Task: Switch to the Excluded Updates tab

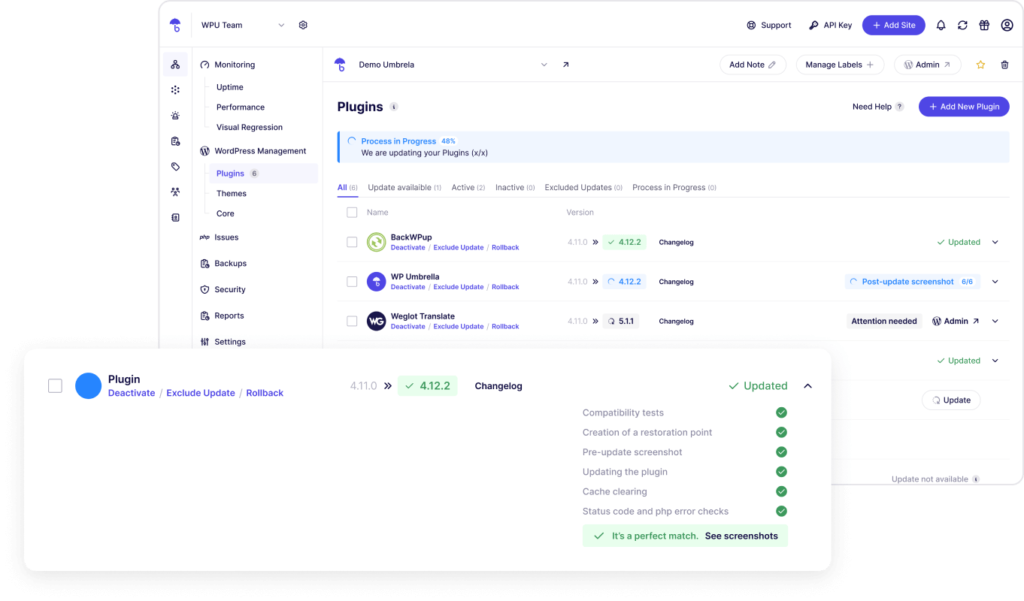Action: [583, 187]
